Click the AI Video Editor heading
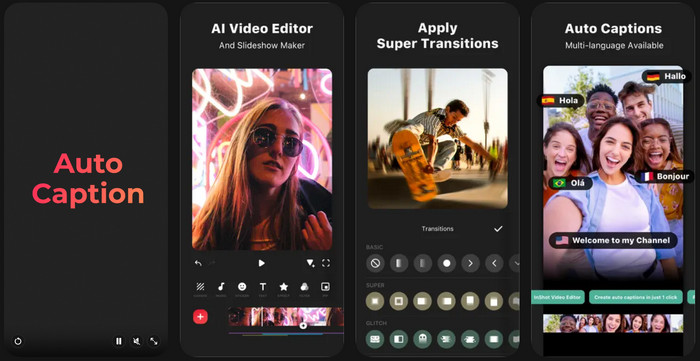This screenshot has width=700, height=361. [x=262, y=29]
